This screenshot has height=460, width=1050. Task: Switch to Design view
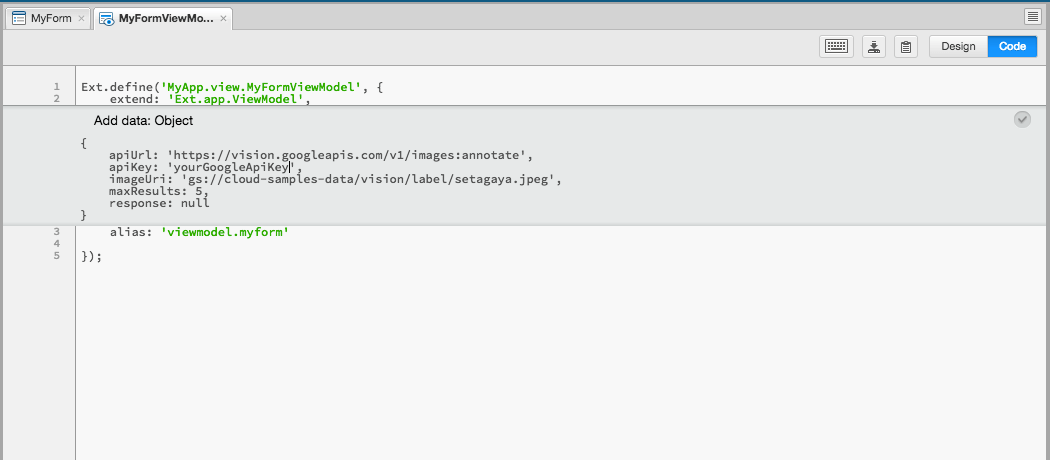[x=958, y=46]
